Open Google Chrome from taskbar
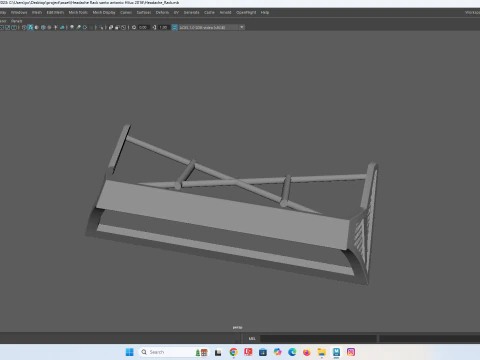 pyautogui.click(x=233, y=352)
